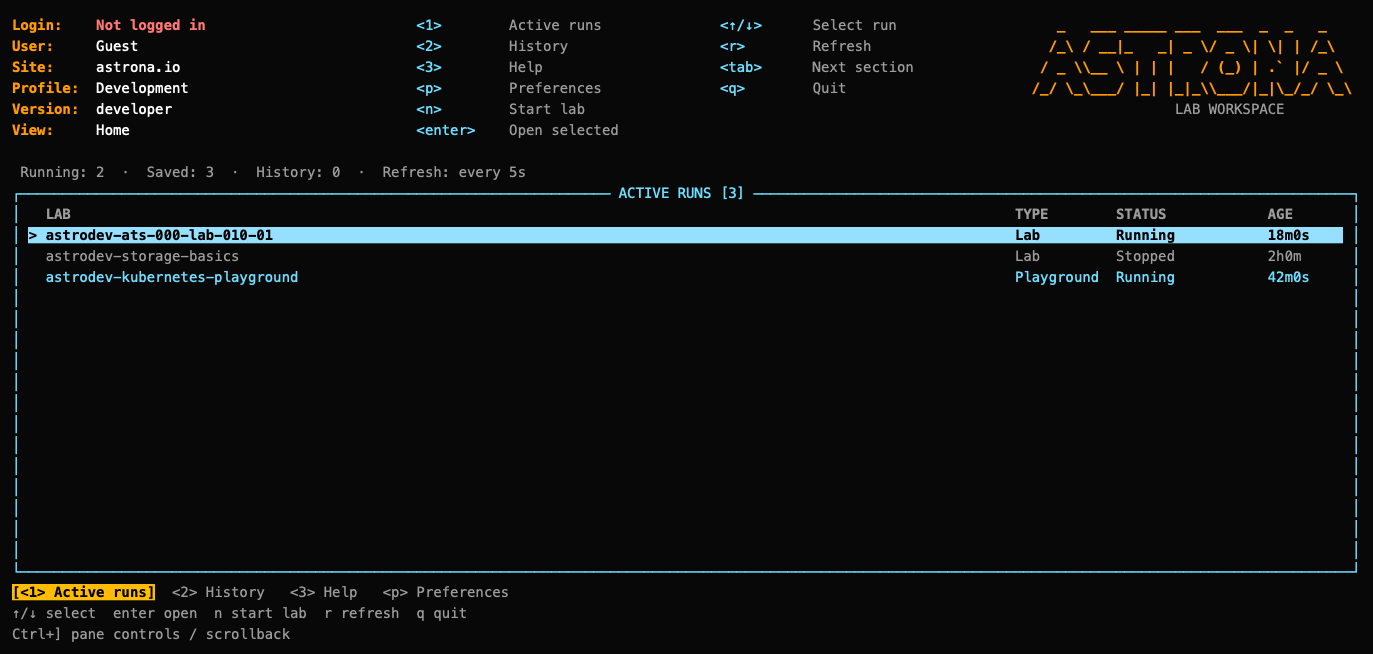The height and width of the screenshot is (654, 1373).
Task: Click the Running: 2 counter
Action: tap(62, 172)
